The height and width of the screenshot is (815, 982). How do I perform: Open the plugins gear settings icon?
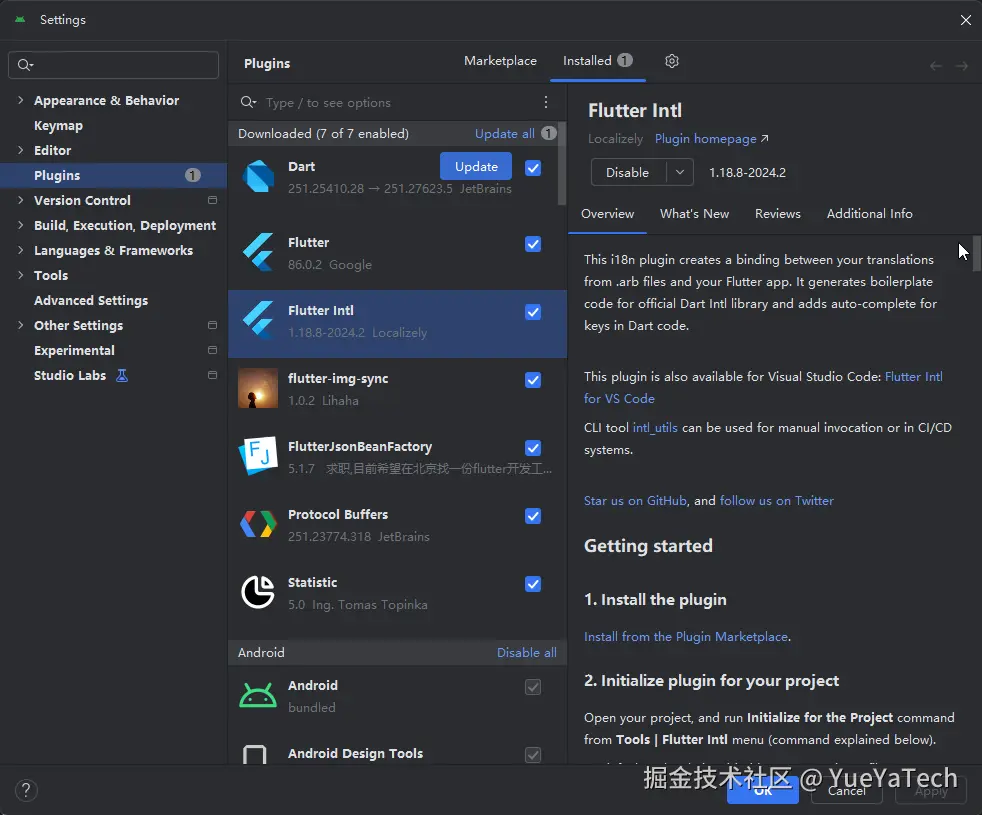(x=672, y=61)
